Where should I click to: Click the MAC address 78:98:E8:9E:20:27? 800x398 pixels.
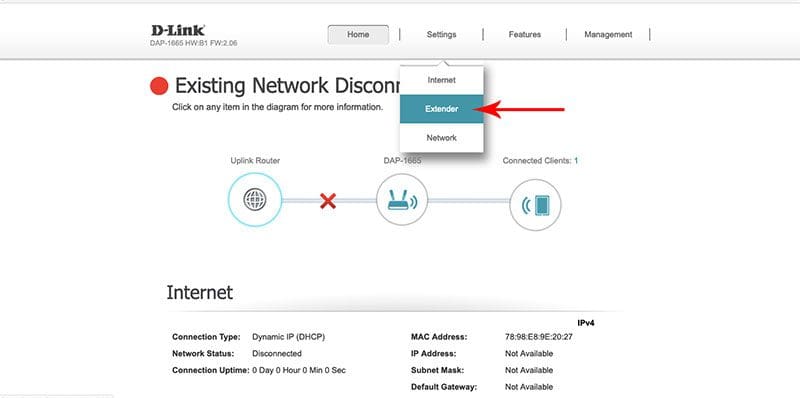point(539,337)
